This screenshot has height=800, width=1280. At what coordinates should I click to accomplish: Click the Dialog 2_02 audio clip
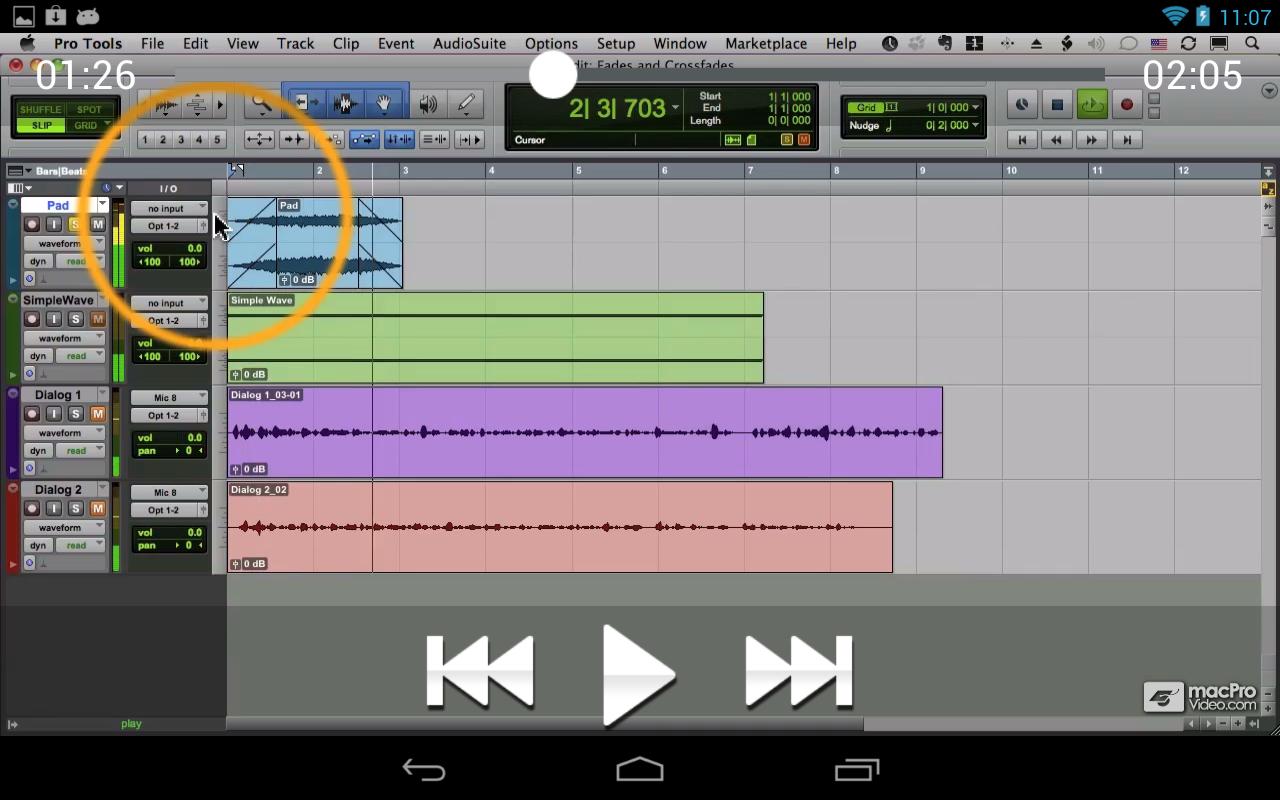pos(560,527)
